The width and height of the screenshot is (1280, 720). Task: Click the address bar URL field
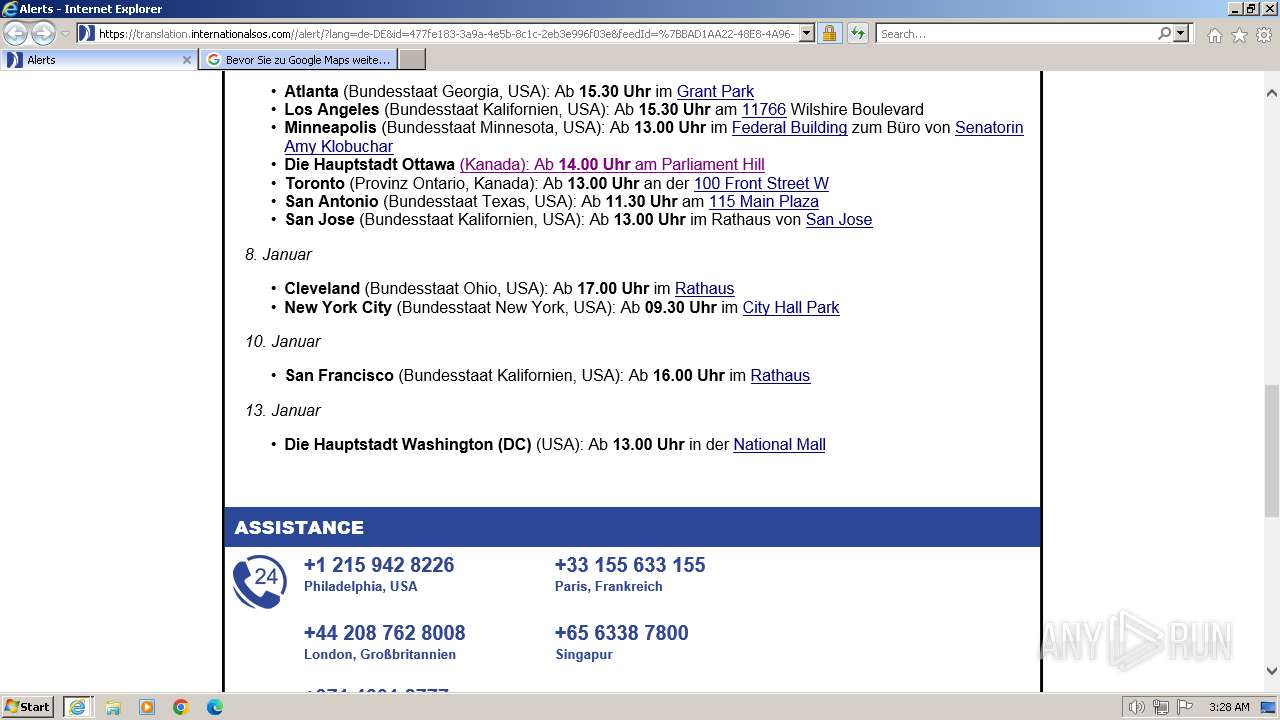tap(446, 33)
